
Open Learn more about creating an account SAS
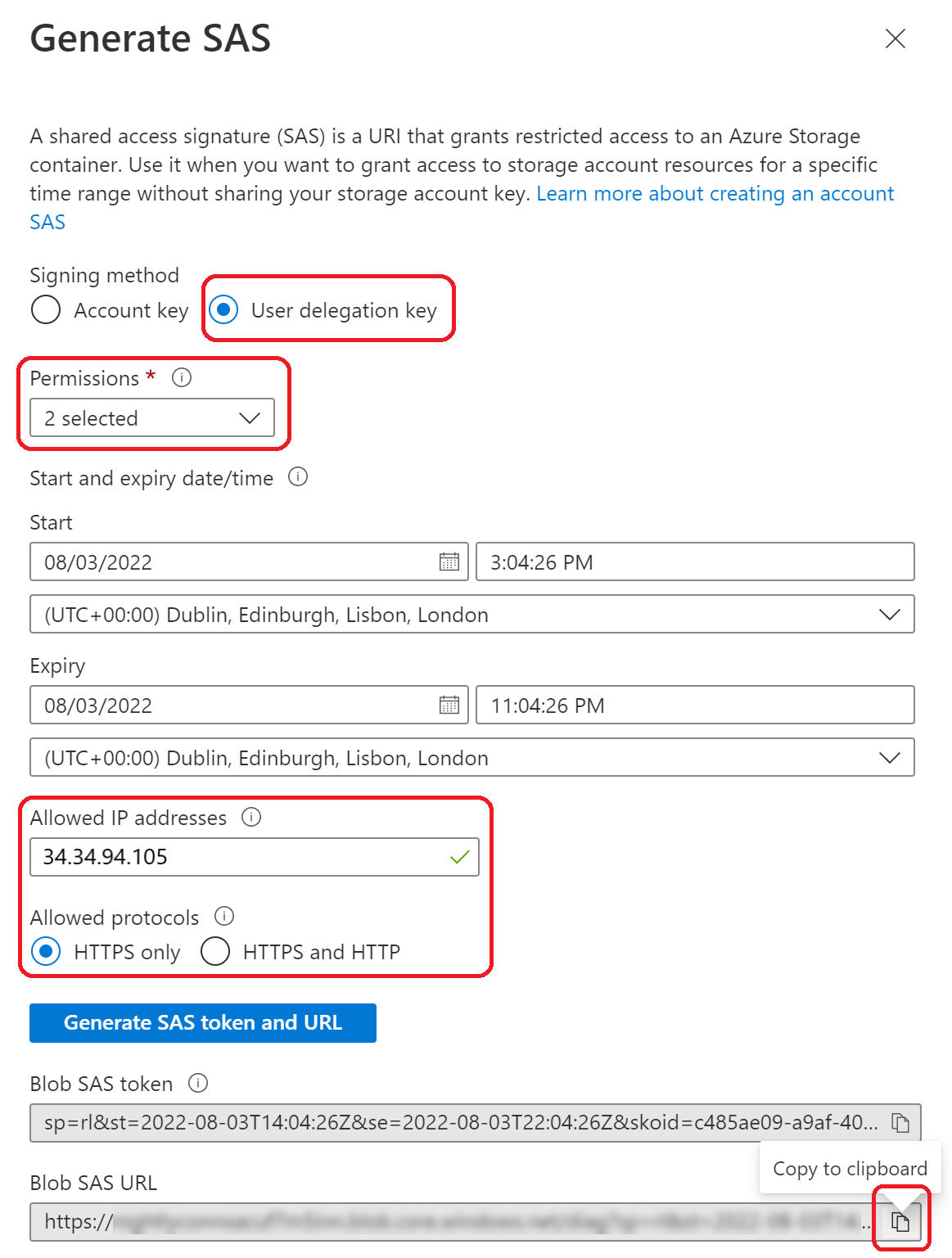715,194
